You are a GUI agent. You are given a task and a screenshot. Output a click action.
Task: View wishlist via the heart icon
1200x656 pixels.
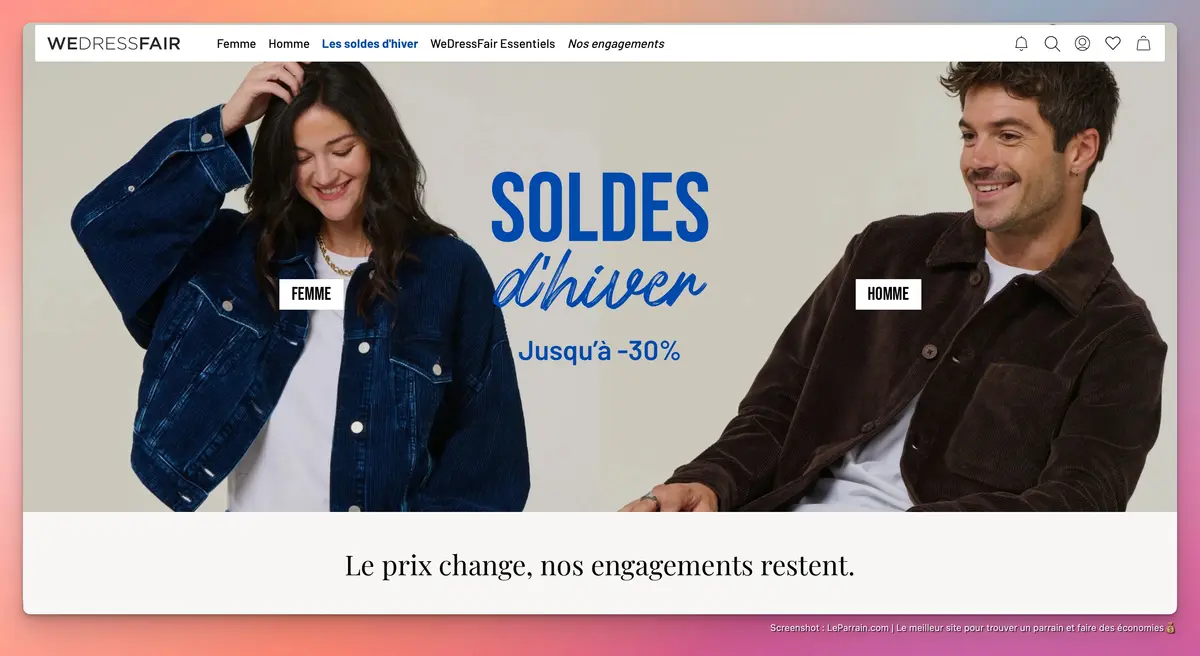click(1113, 44)
